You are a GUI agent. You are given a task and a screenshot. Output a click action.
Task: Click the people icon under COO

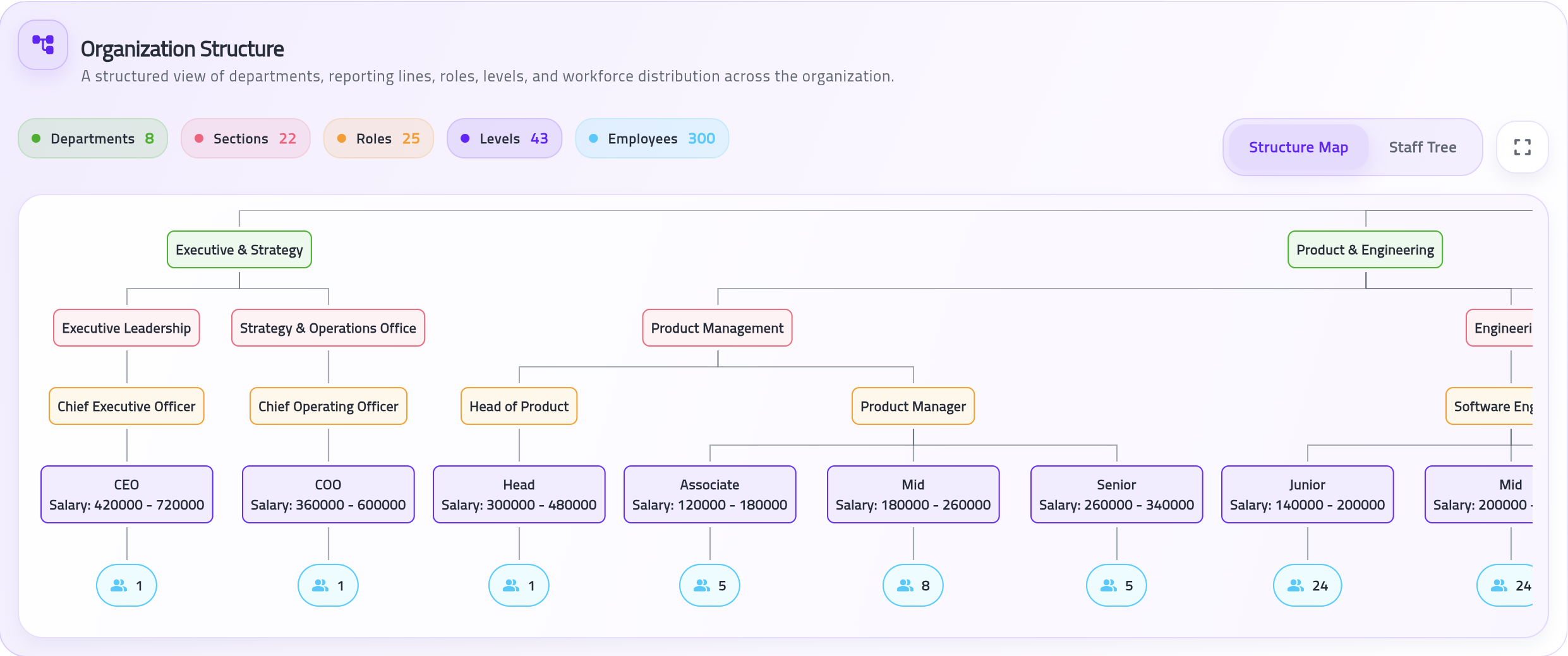tap(320, 586)
